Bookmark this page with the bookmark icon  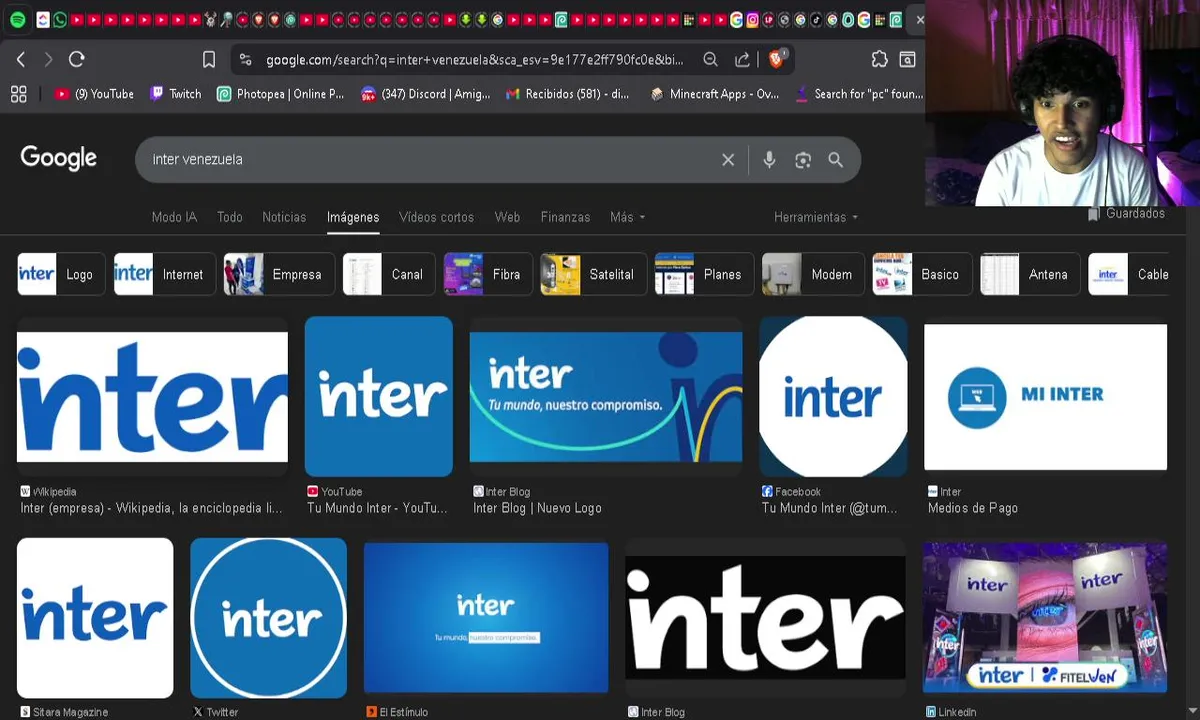[209, 60]
